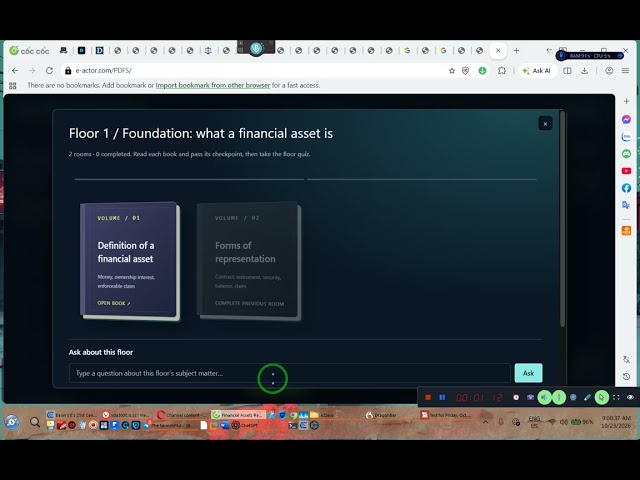Open taskbar volume control
The width and height of the screenshot is (640, 480).
click(564, 422)
